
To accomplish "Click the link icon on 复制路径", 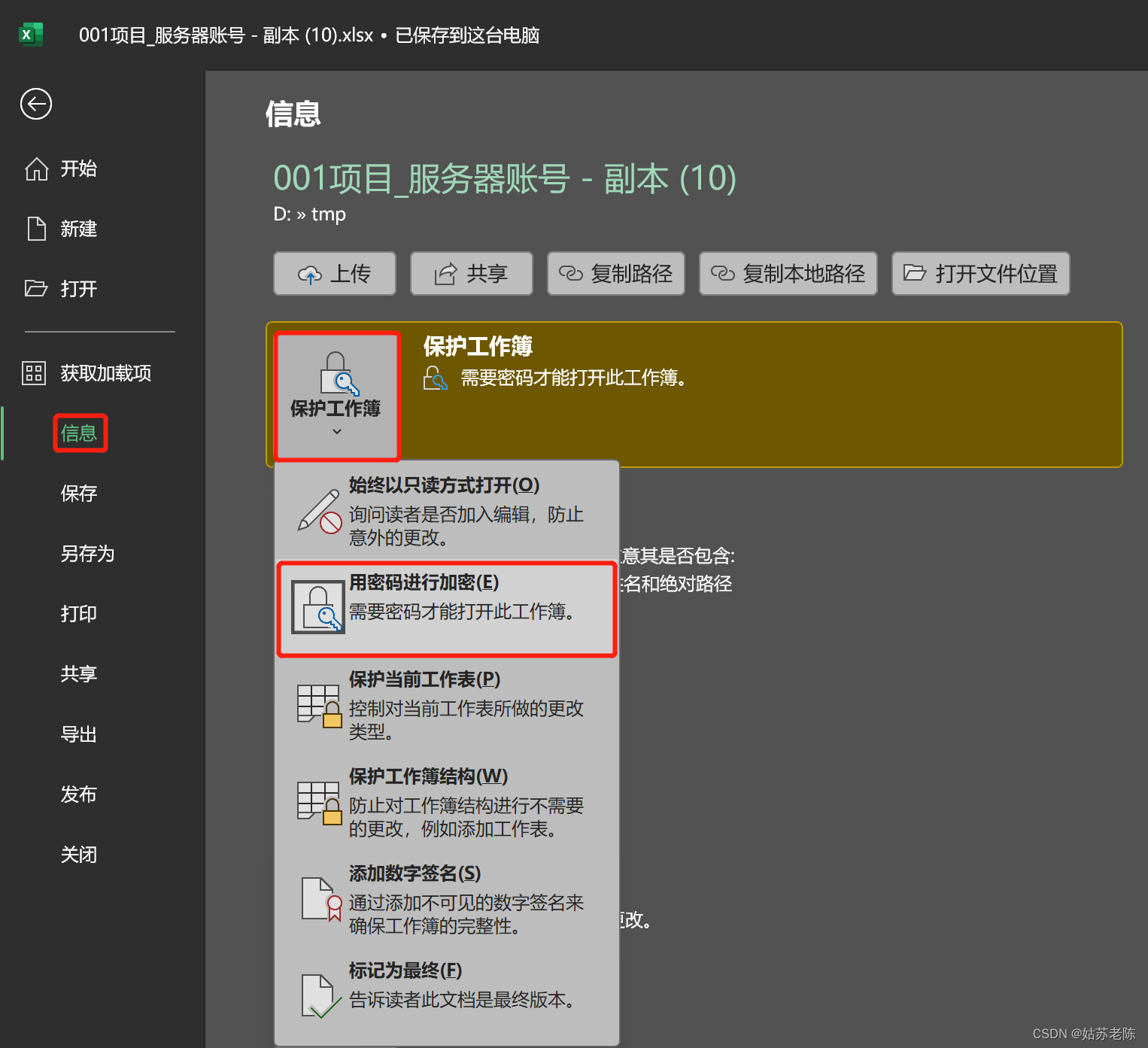I will click(571, 274).
